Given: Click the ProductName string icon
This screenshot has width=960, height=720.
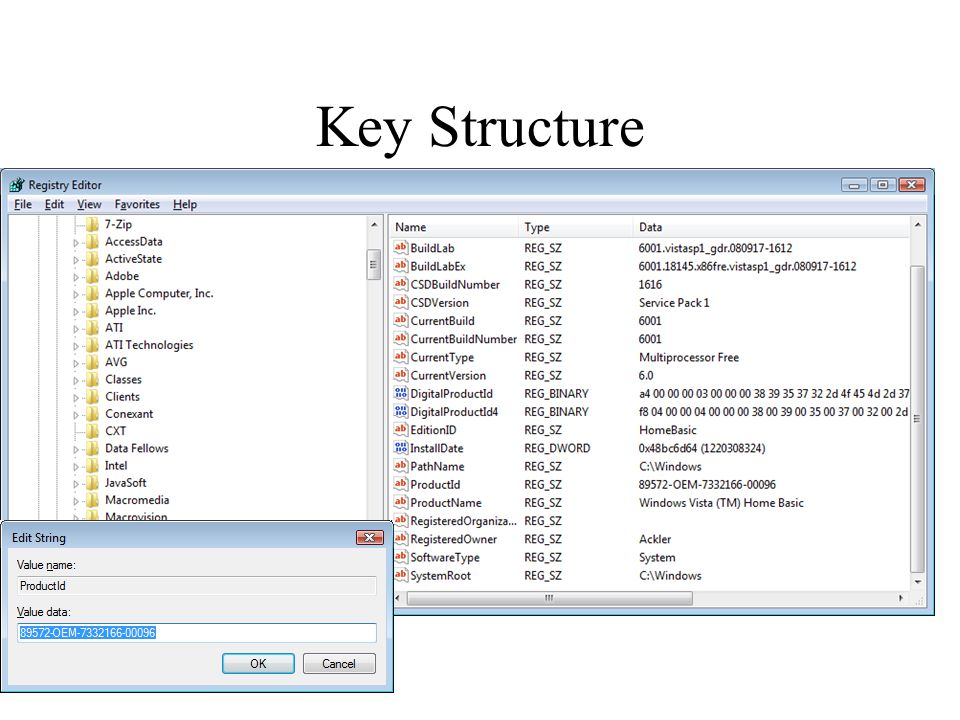Looking at the screenshot, I should pyautogui.click(x=400, y=502).
